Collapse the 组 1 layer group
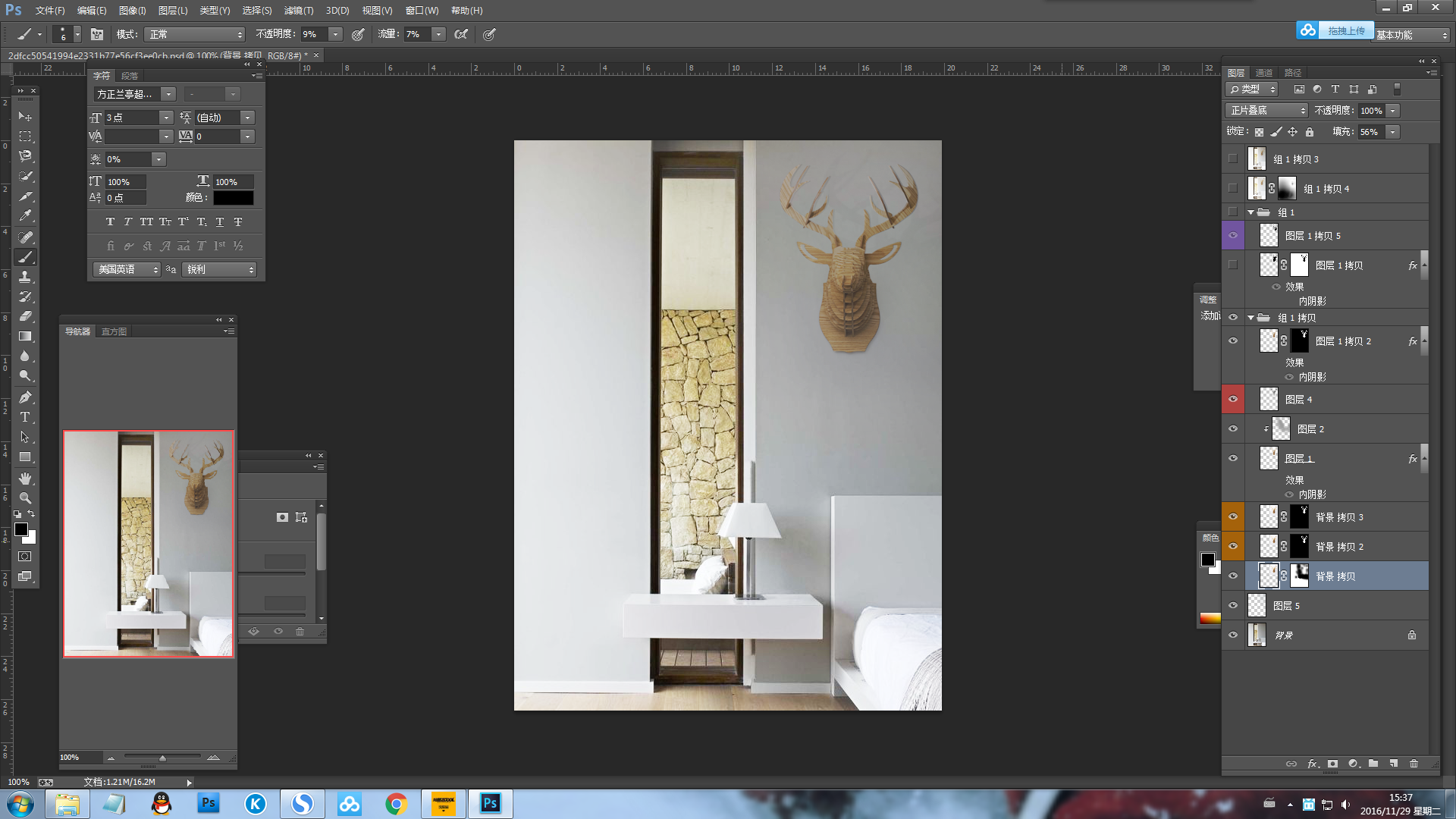The width and height of the screenshot is (1456, 819). [1250, 212]
